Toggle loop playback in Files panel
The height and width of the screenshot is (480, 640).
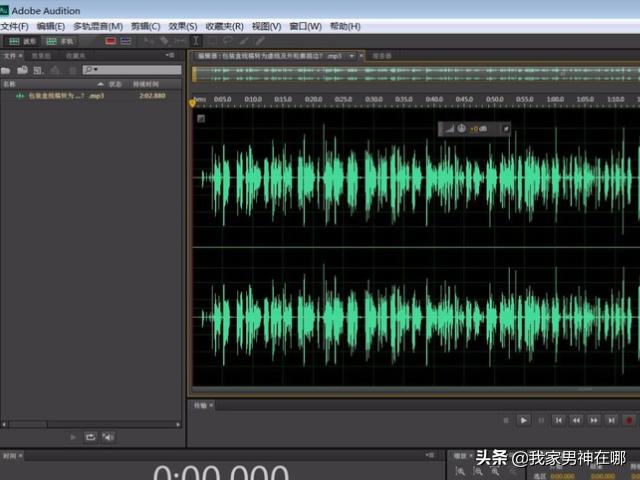[x=90, y=437]
